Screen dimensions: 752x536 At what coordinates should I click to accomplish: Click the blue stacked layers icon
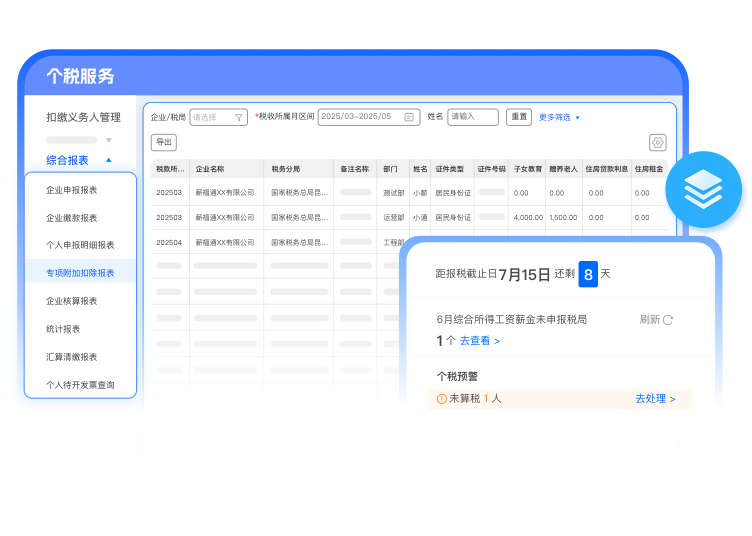pos(706,186)
